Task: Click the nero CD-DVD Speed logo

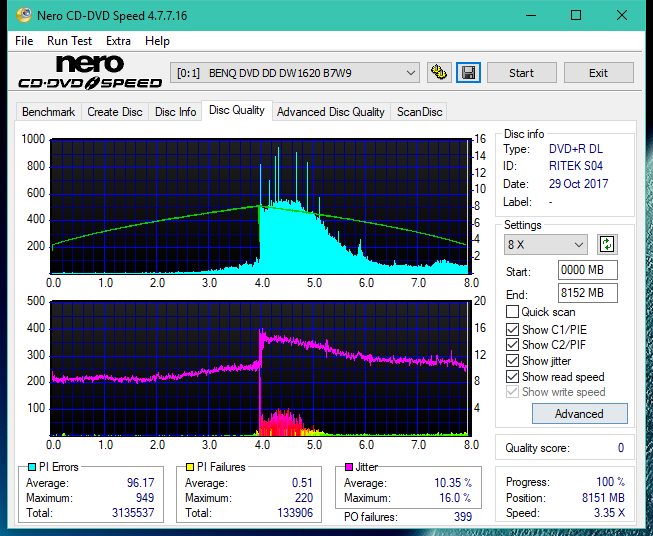Action: pos(90,72)
